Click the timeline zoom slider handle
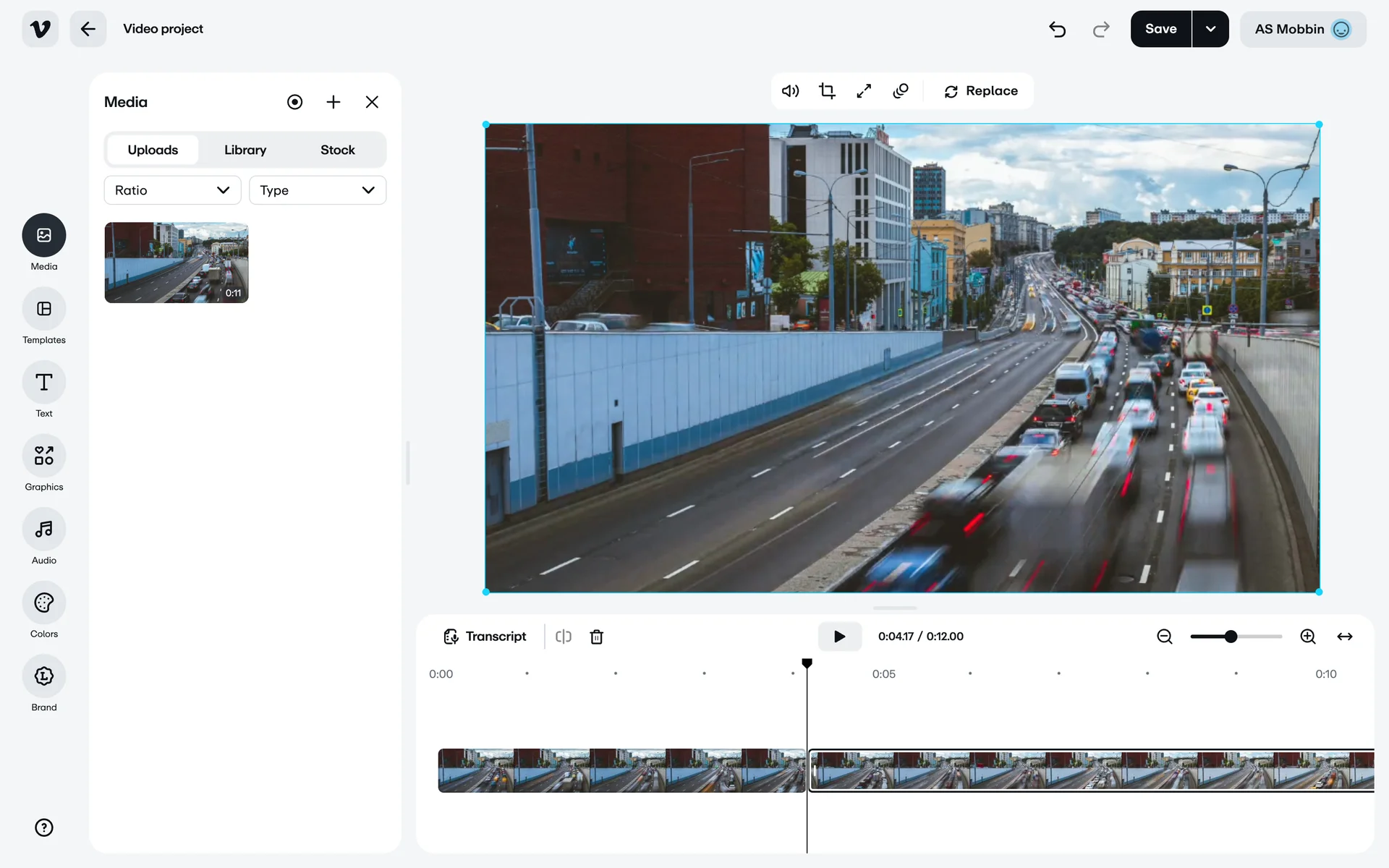Viewport: 1389px width, 868px height. click(x=1231, y=637)
